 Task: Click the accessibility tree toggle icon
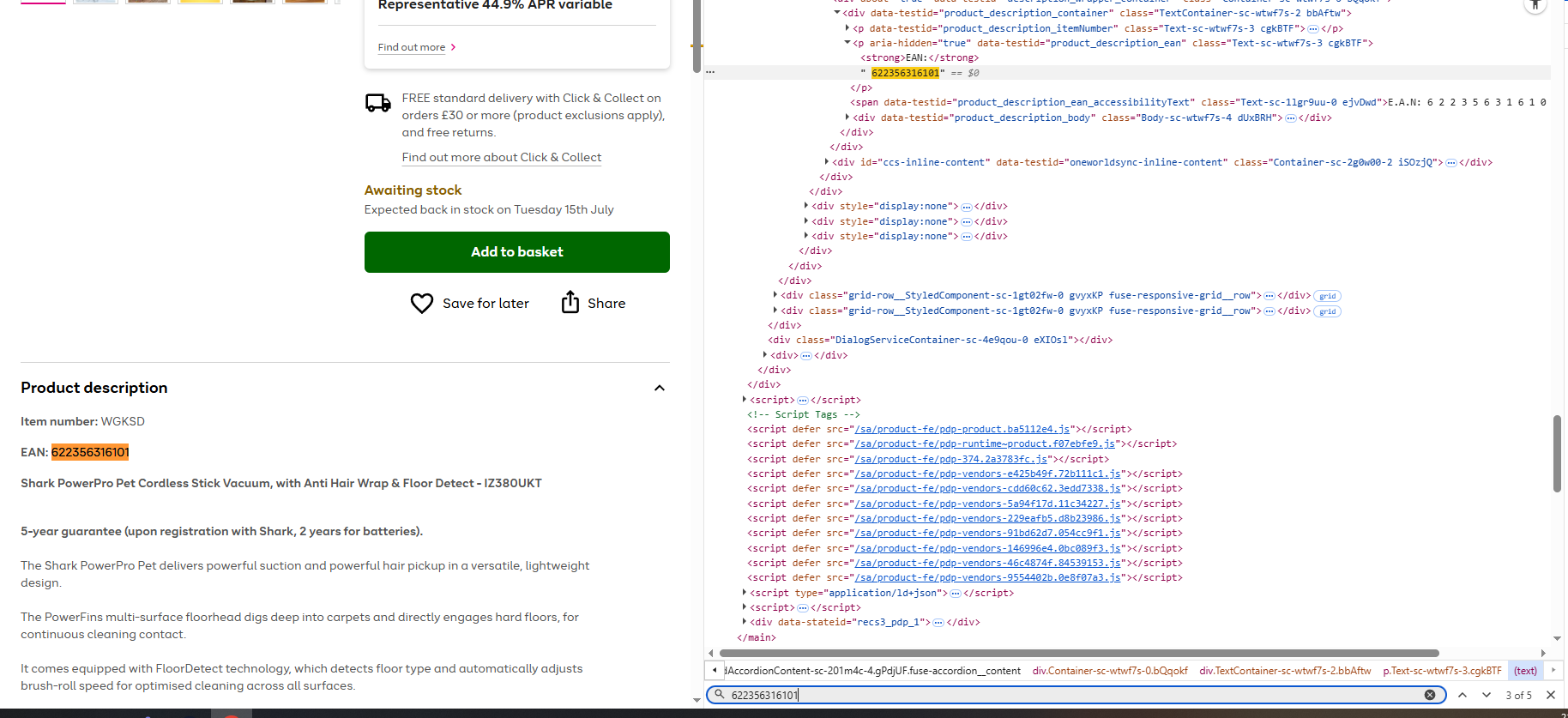(1535, 5)
